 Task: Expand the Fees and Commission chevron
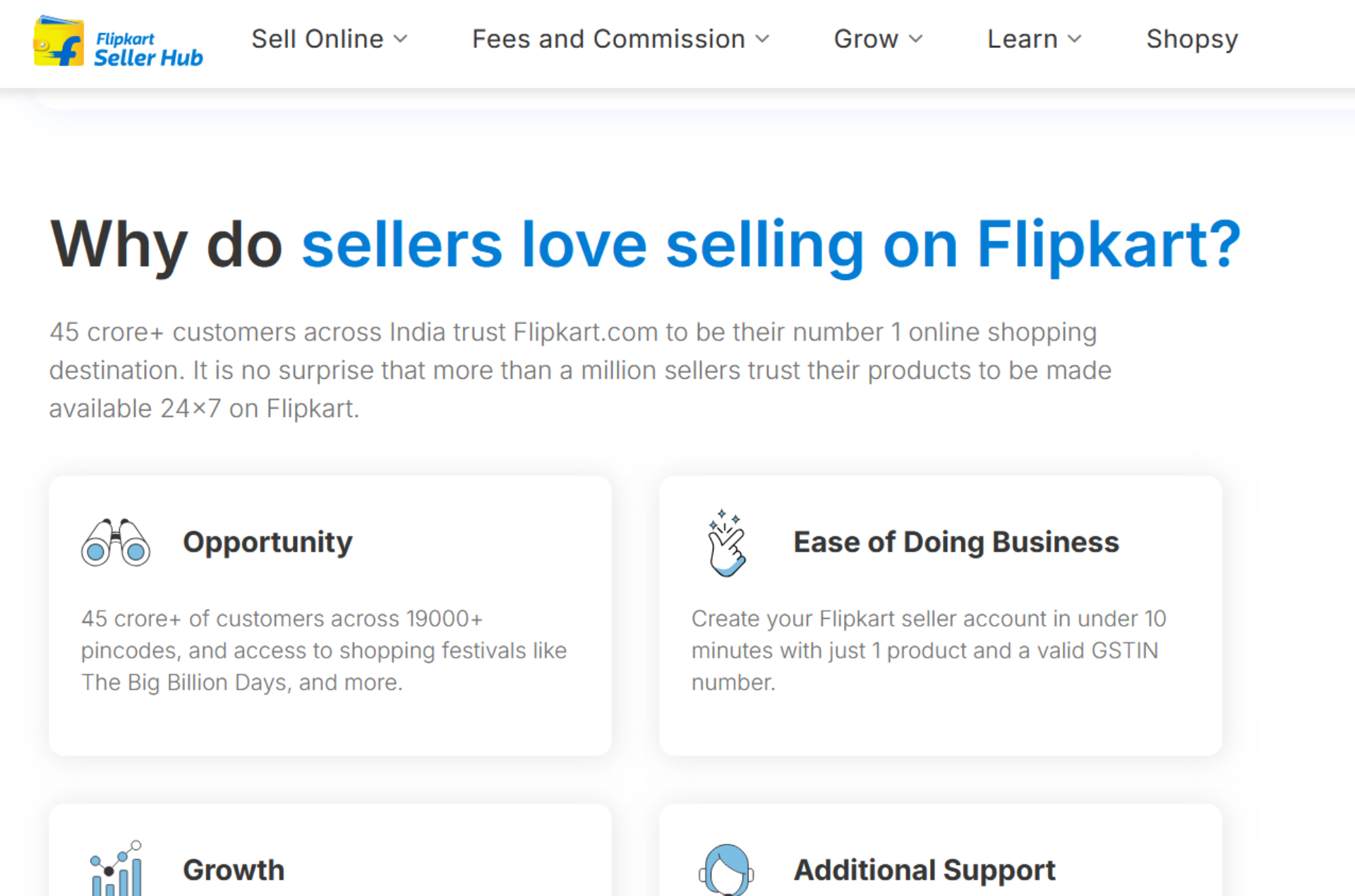point(762,39)
